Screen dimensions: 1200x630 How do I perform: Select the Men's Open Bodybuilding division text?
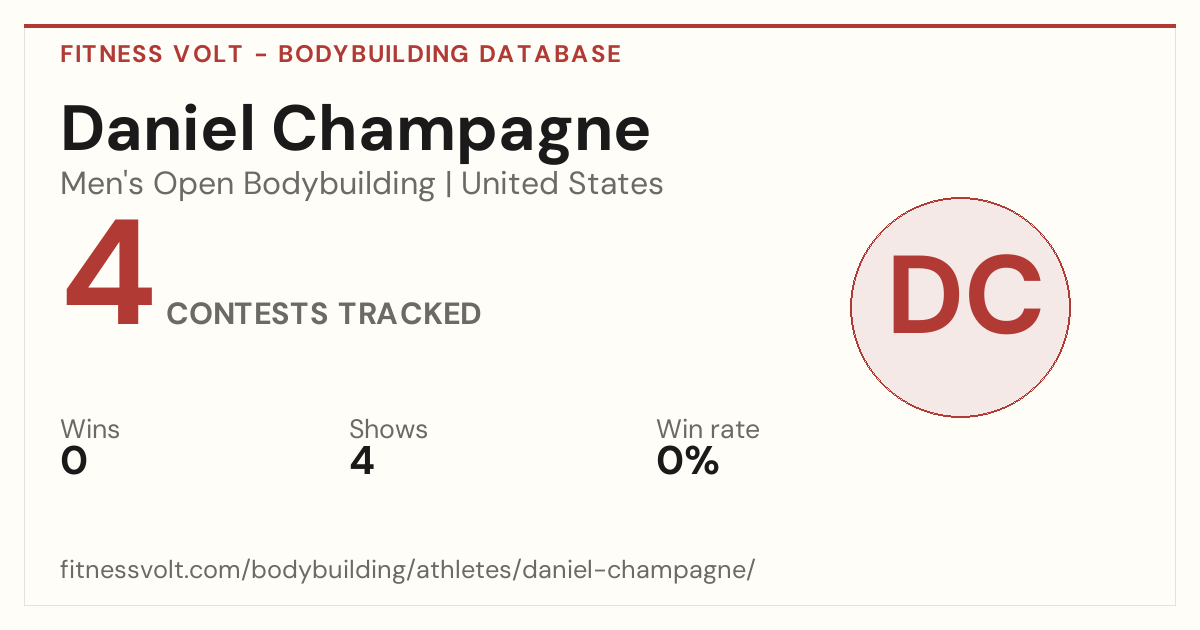pos(248,184)
